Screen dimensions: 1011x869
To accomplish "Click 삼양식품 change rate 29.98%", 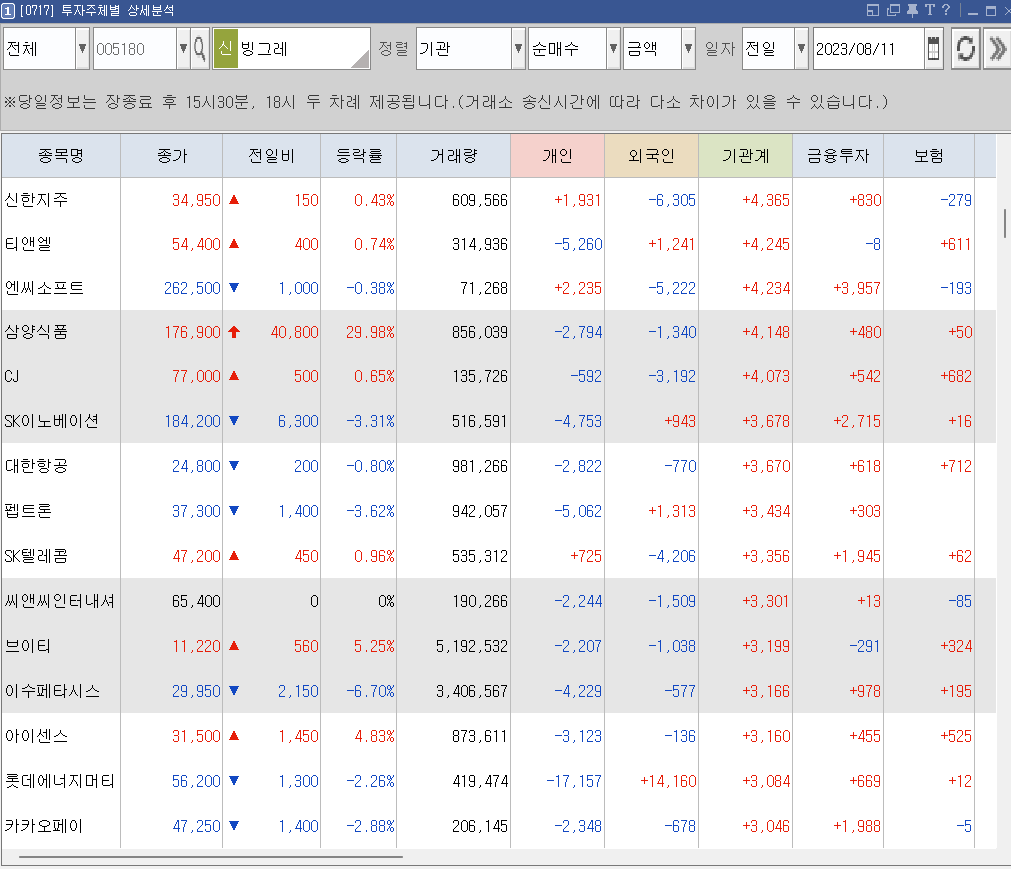I will coord(370,332).
